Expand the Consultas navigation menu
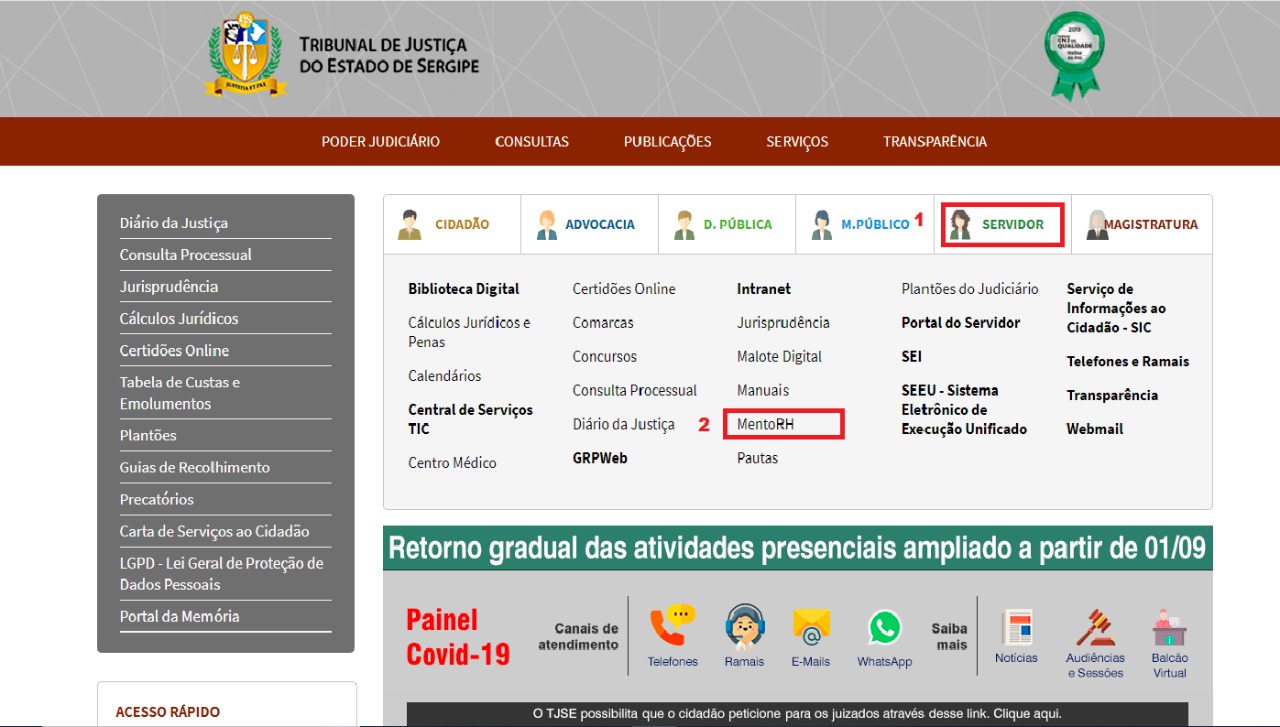 [531, 142]
